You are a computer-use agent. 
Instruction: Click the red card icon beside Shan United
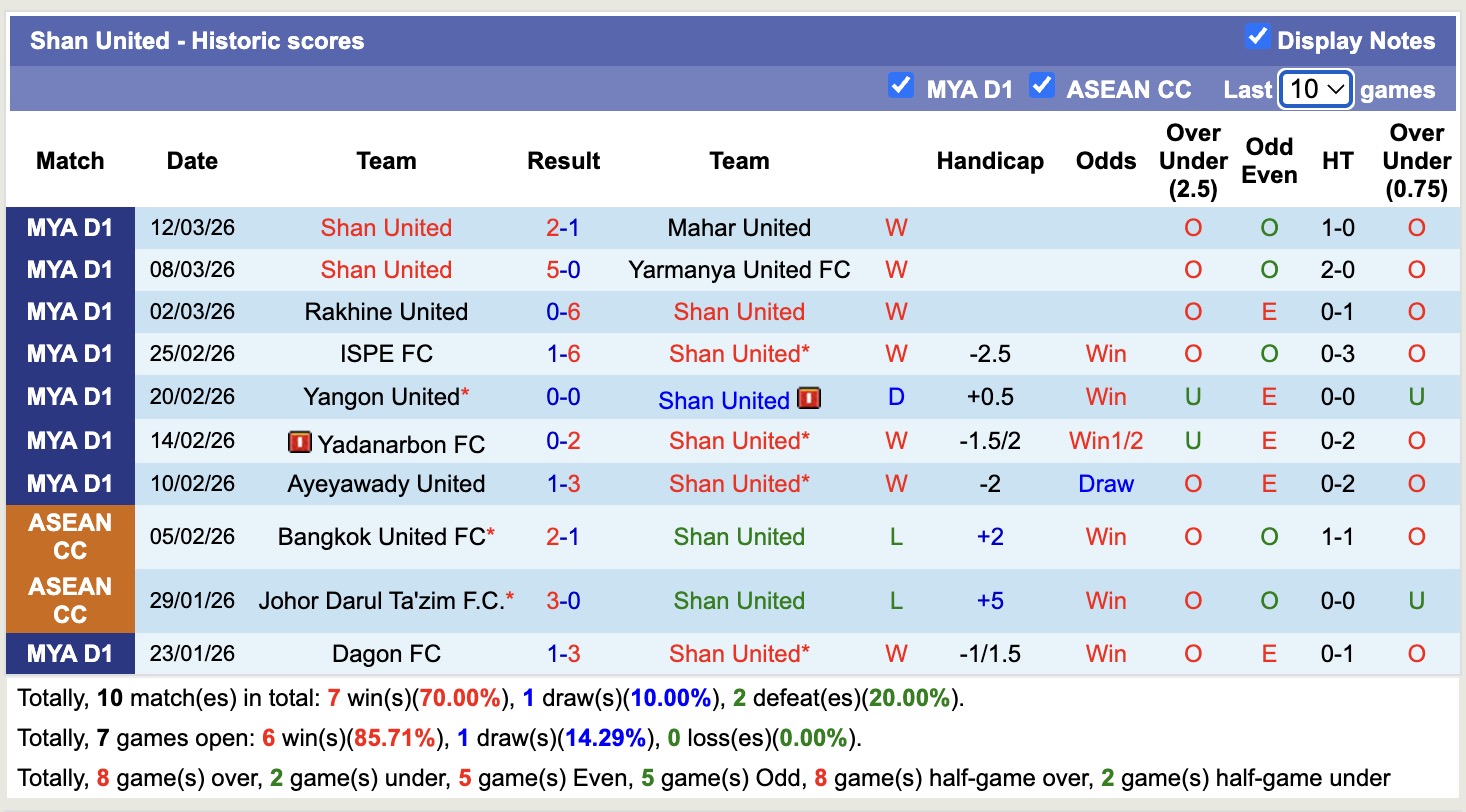810,398
